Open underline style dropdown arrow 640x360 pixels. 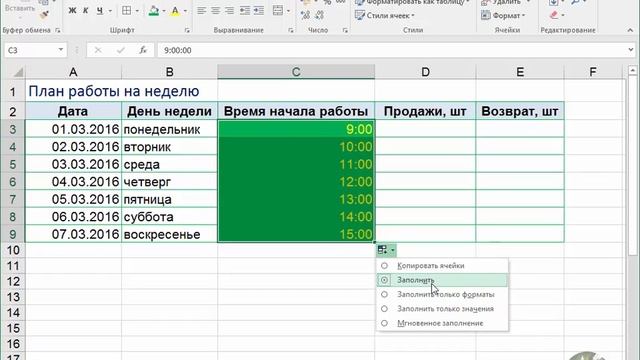(x=110, y=11)
